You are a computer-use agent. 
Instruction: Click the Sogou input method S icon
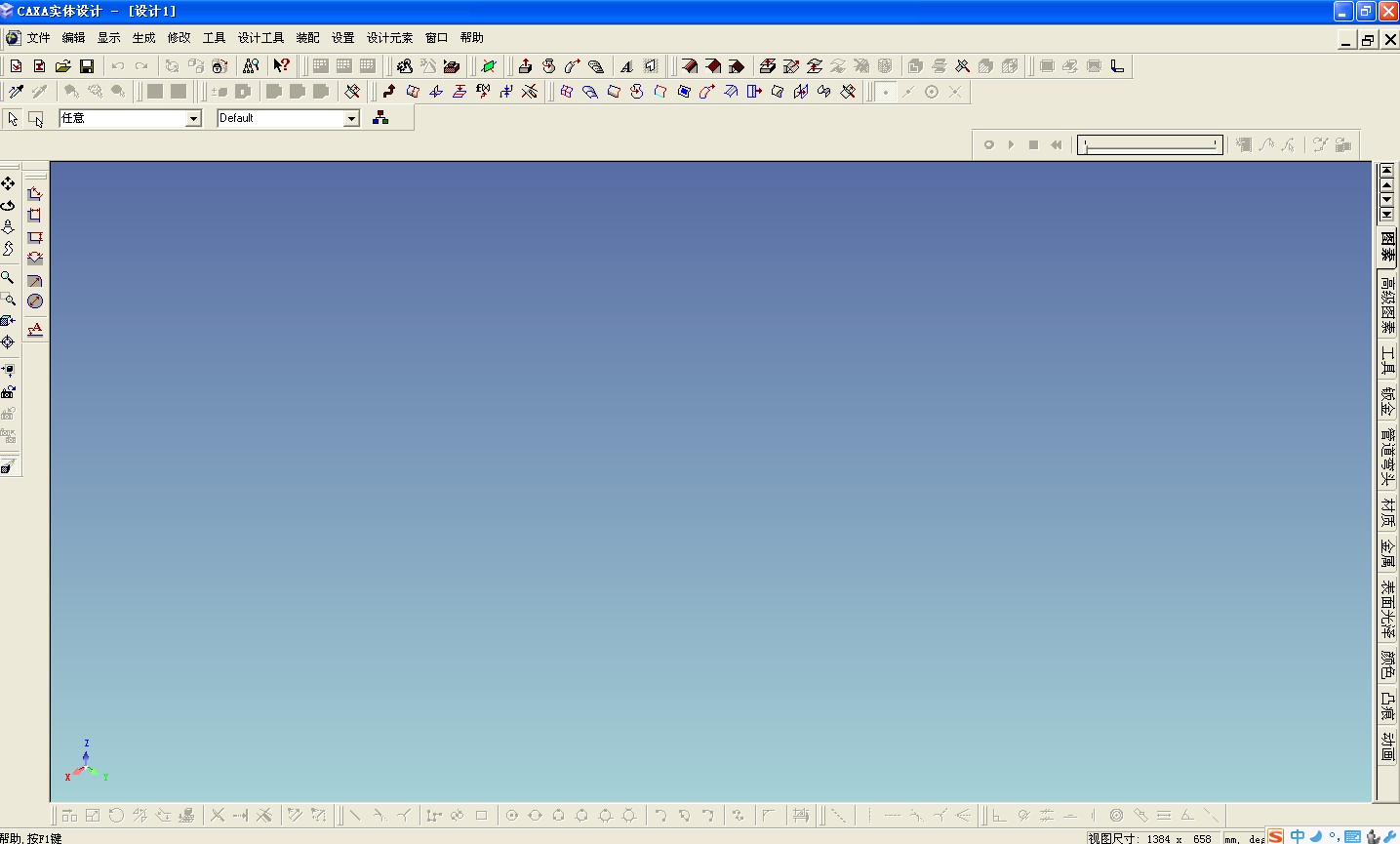click(1275, 836)
